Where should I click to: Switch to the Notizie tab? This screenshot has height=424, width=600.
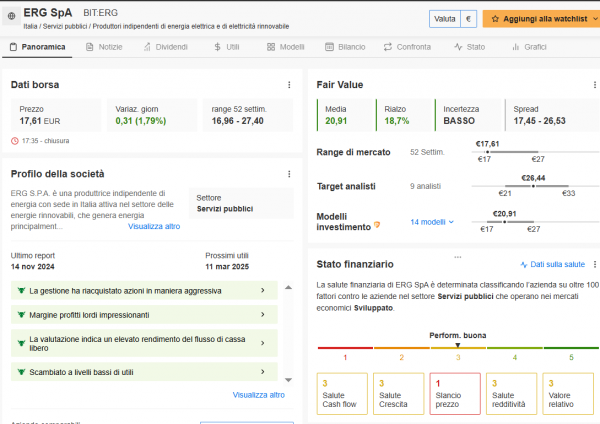pyautogui.click(x=104, y=47)
